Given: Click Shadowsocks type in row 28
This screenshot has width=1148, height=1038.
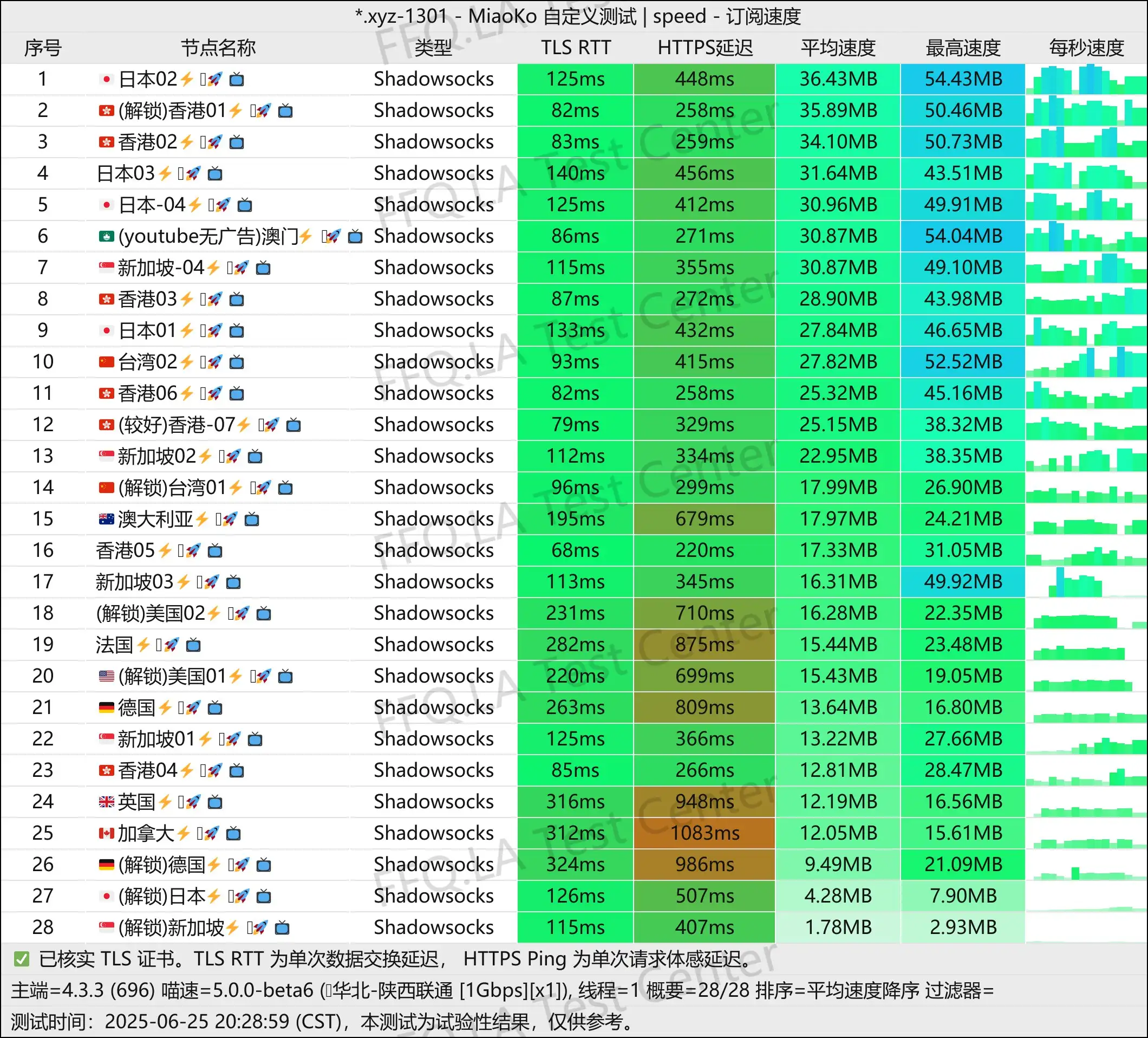Looking at the screenshot, I should point(433,927).
